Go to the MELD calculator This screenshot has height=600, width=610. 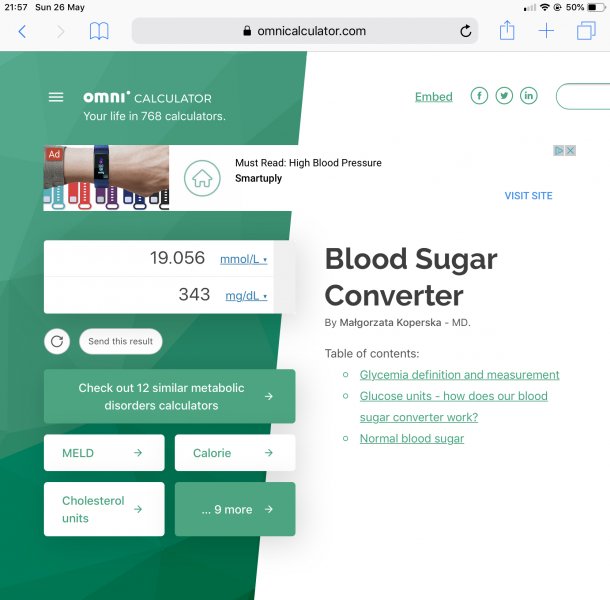104,453
